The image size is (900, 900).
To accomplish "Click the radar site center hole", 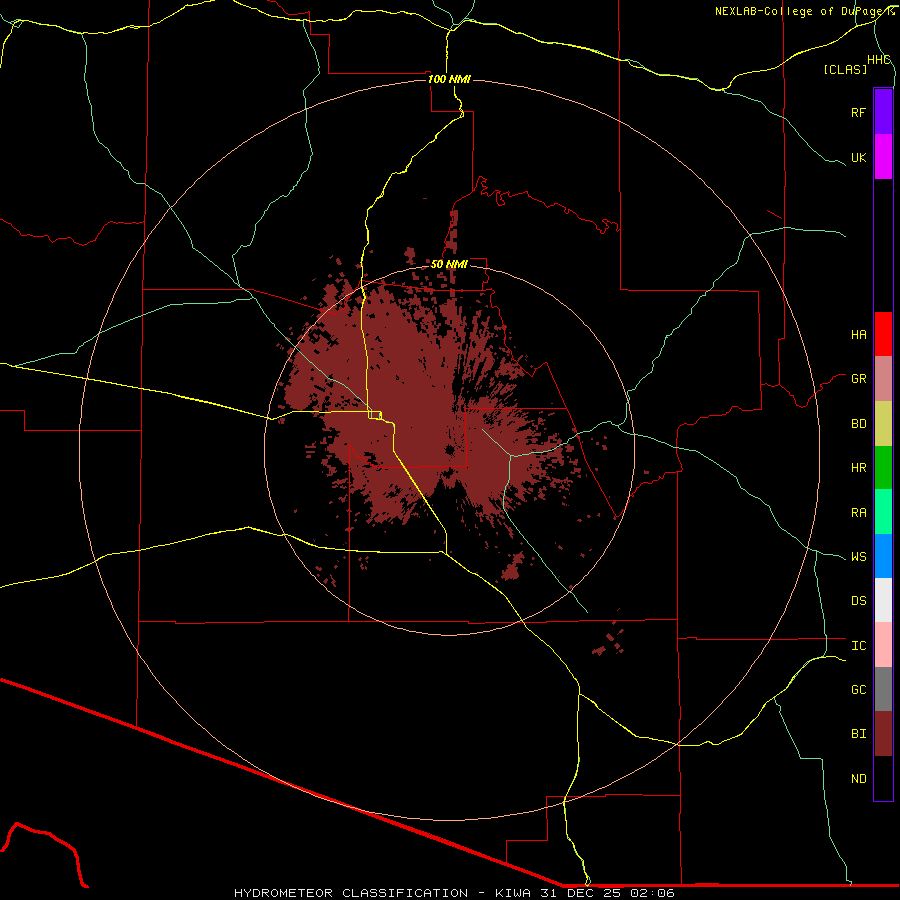I will [x=449, y=451].
